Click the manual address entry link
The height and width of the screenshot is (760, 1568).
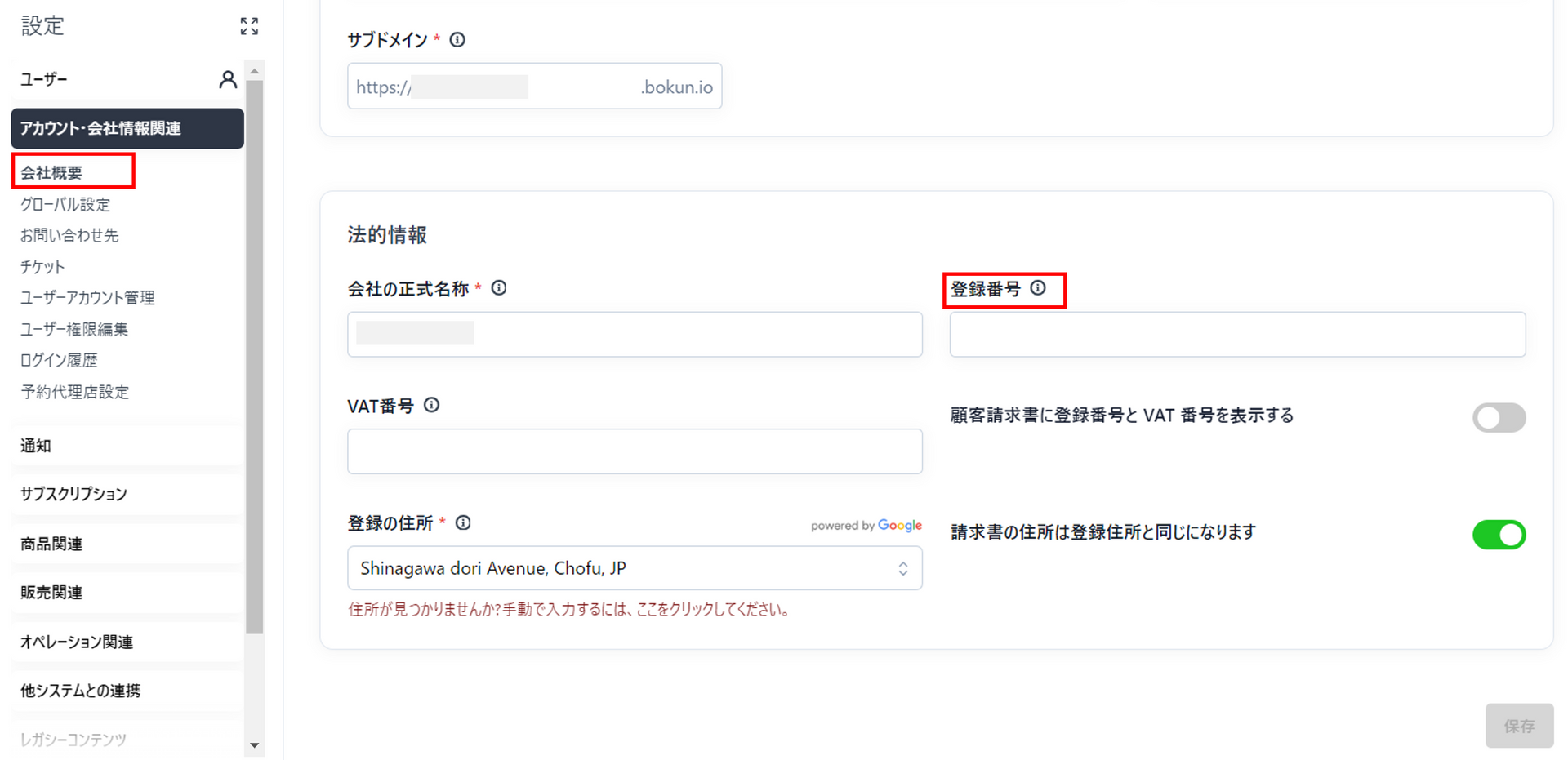569,610
